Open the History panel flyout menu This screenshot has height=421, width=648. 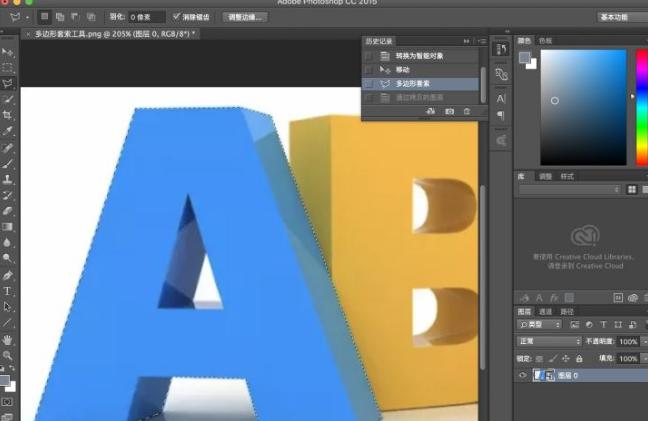point(482,41)
